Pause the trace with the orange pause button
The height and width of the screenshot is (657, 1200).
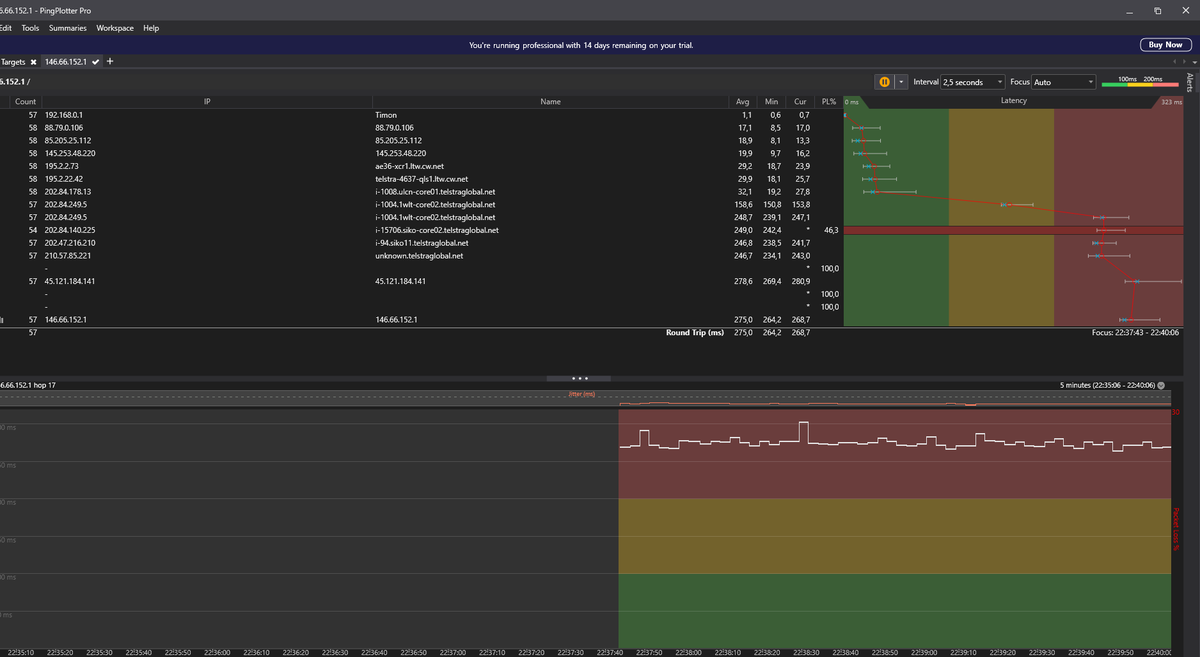point(885,82)
